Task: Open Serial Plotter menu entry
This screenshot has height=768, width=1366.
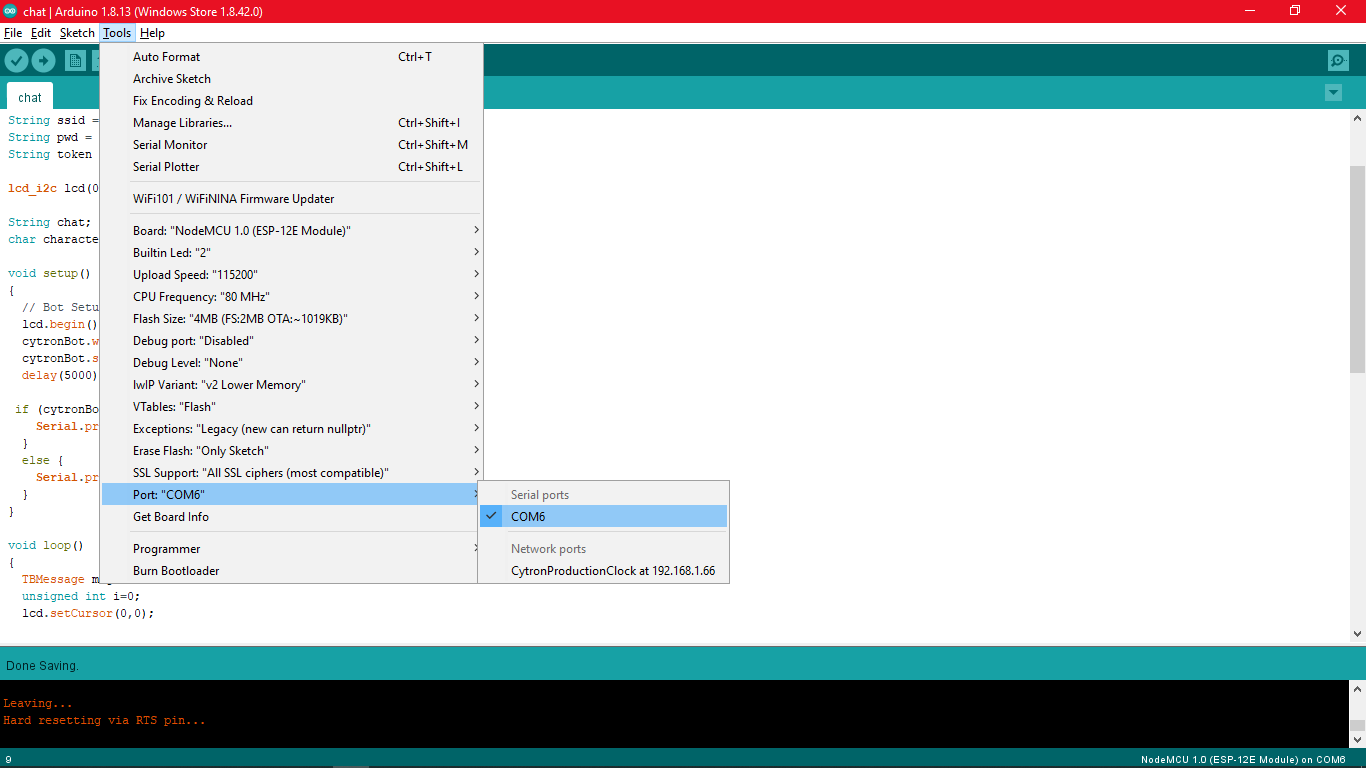Action: pyautogui.click(x=291, y=167)
